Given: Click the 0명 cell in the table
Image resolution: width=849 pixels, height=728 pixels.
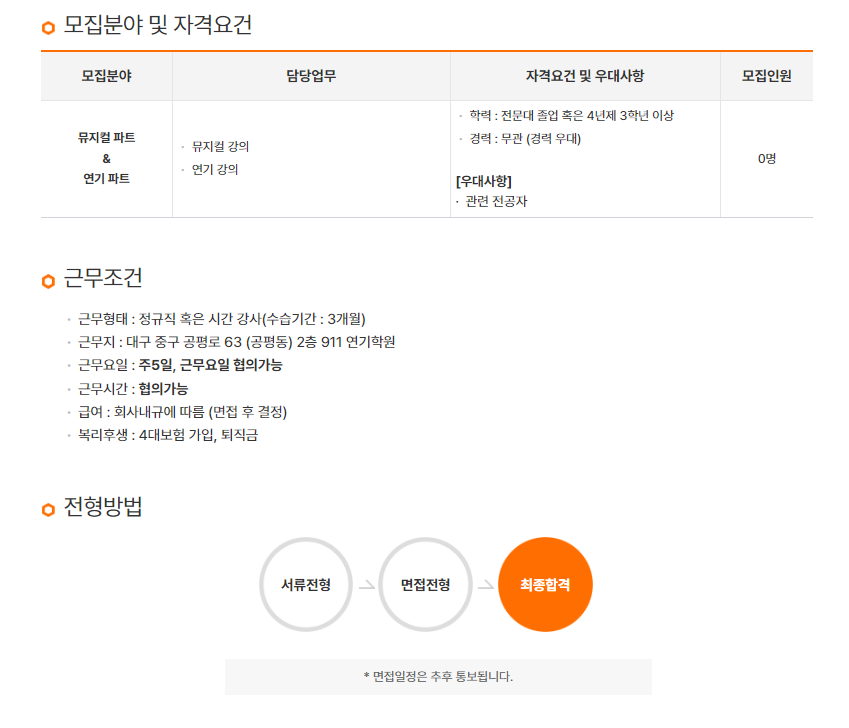Looking at the screenshot, I should [x=766, y=158].
